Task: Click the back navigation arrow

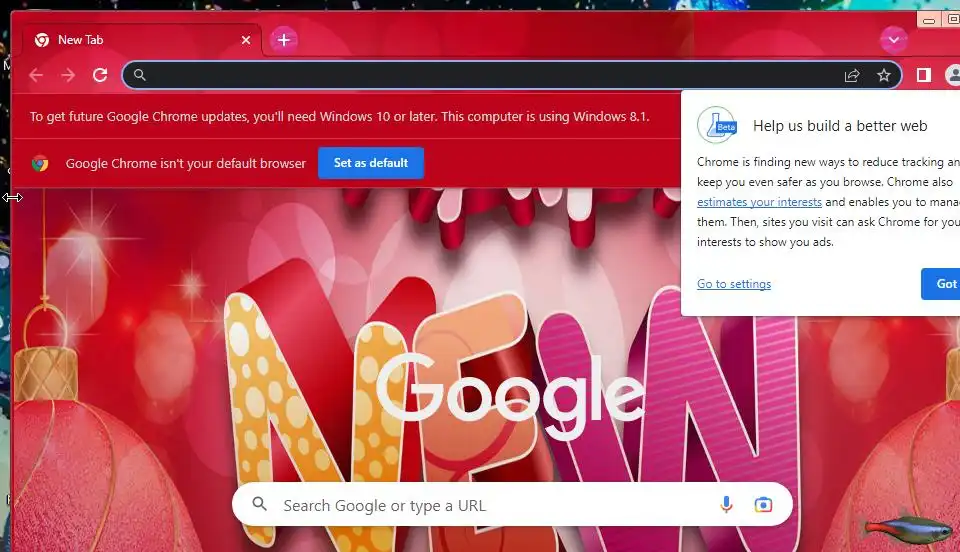Action: (x=36, y=75)
